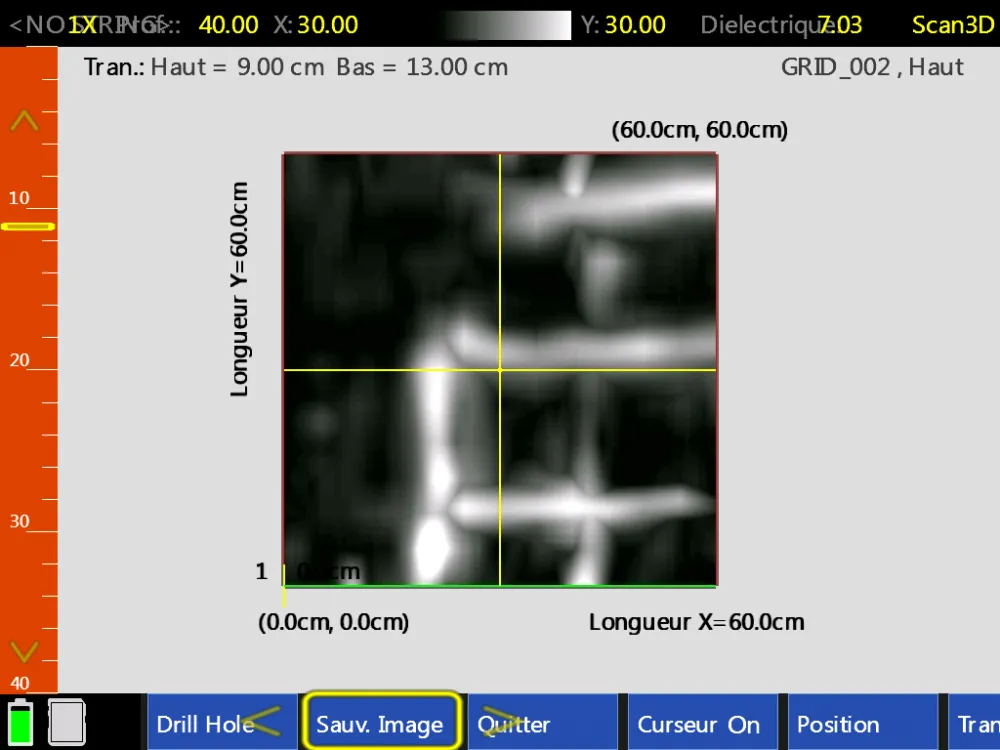Toggle the Curseur On button
The width and height of the screenshot is (1000, 750).
coord(699,724)
